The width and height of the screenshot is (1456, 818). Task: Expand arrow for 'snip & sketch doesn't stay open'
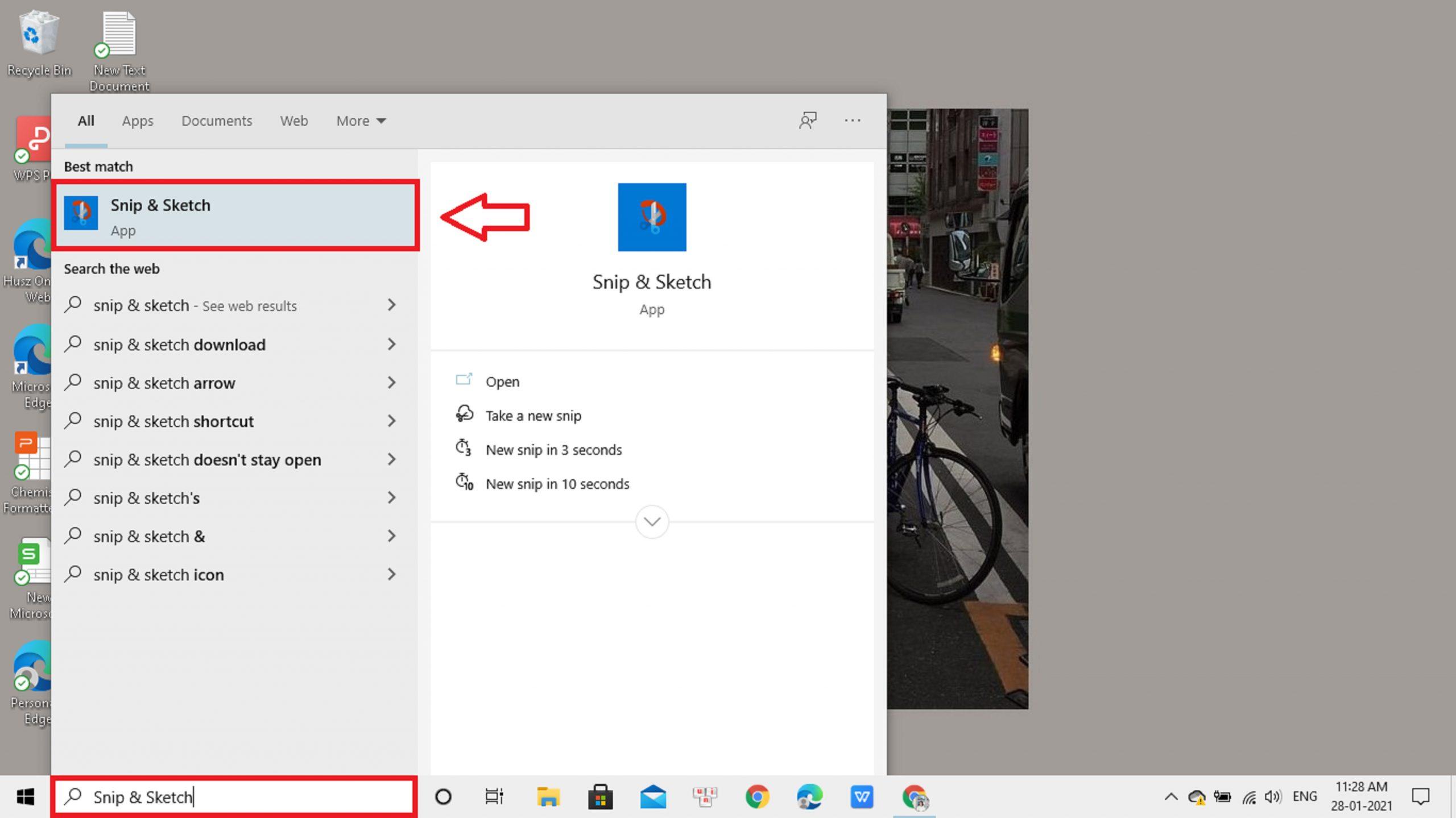391,459
